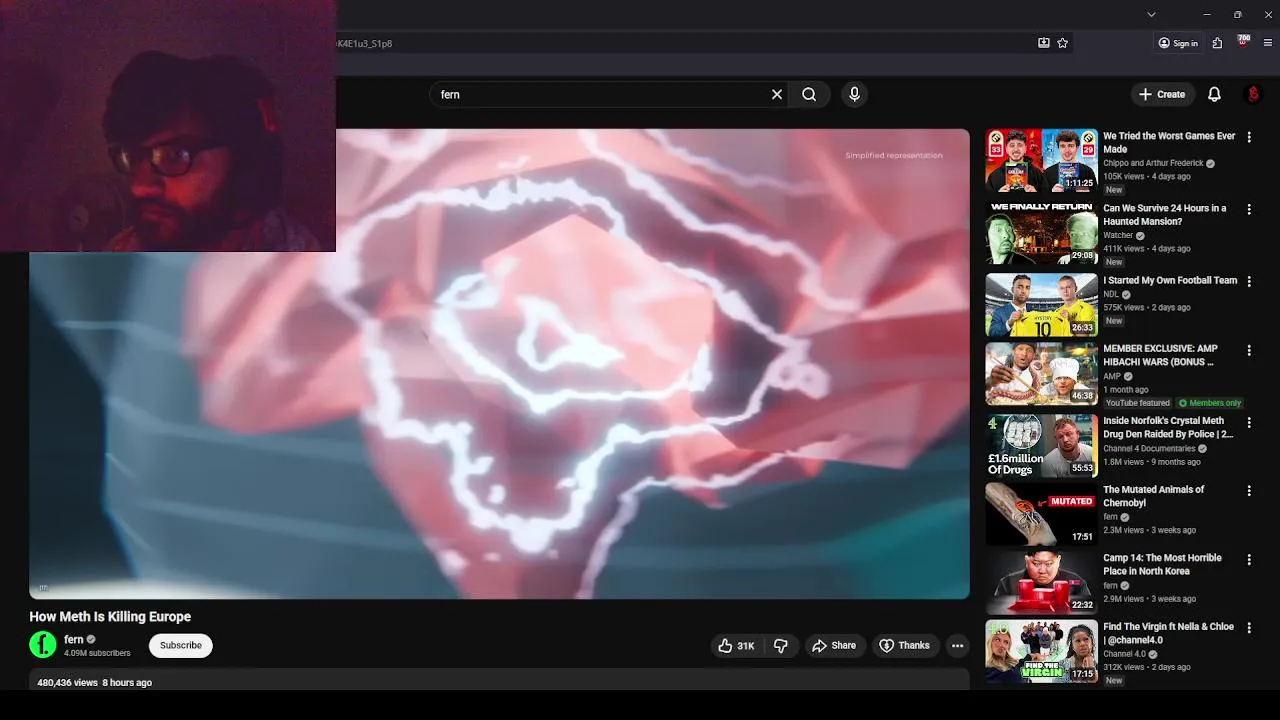
Task: Start voice search with the microphone icon
Action: pyautogui.click(x=854, y=94)
